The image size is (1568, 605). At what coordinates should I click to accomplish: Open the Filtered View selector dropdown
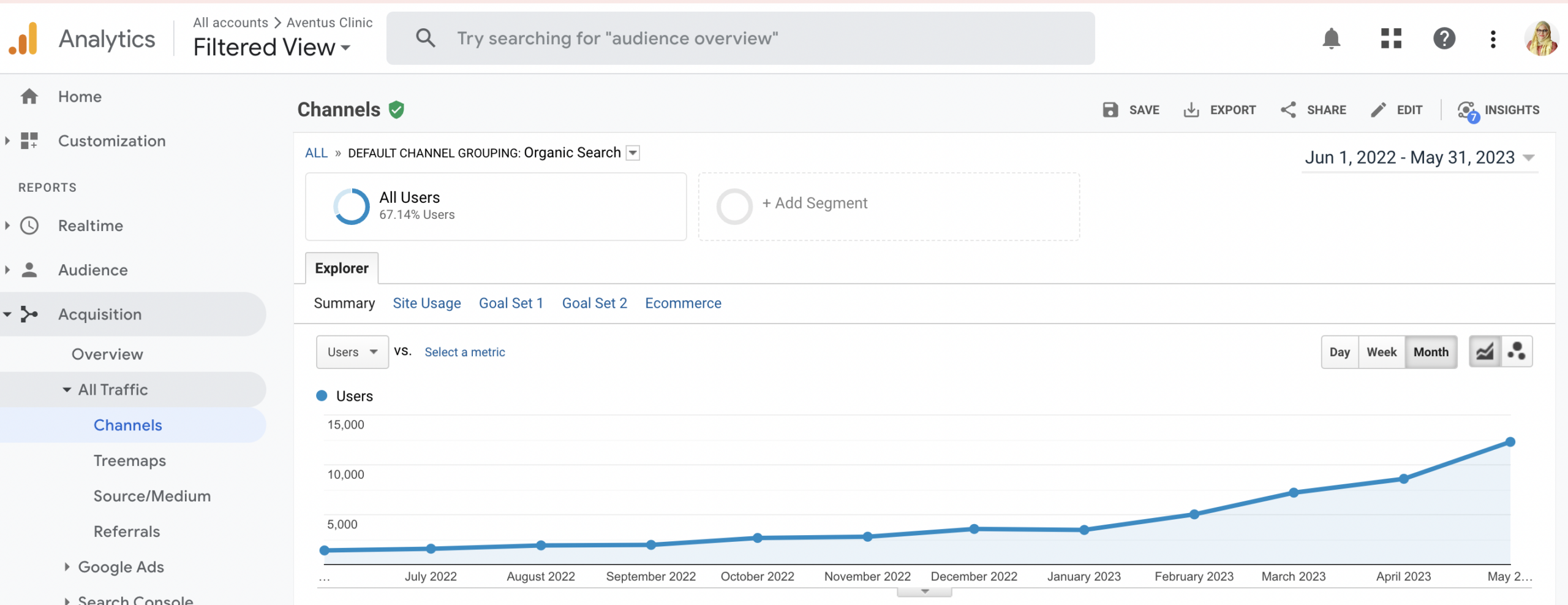[x=272, y=47]
